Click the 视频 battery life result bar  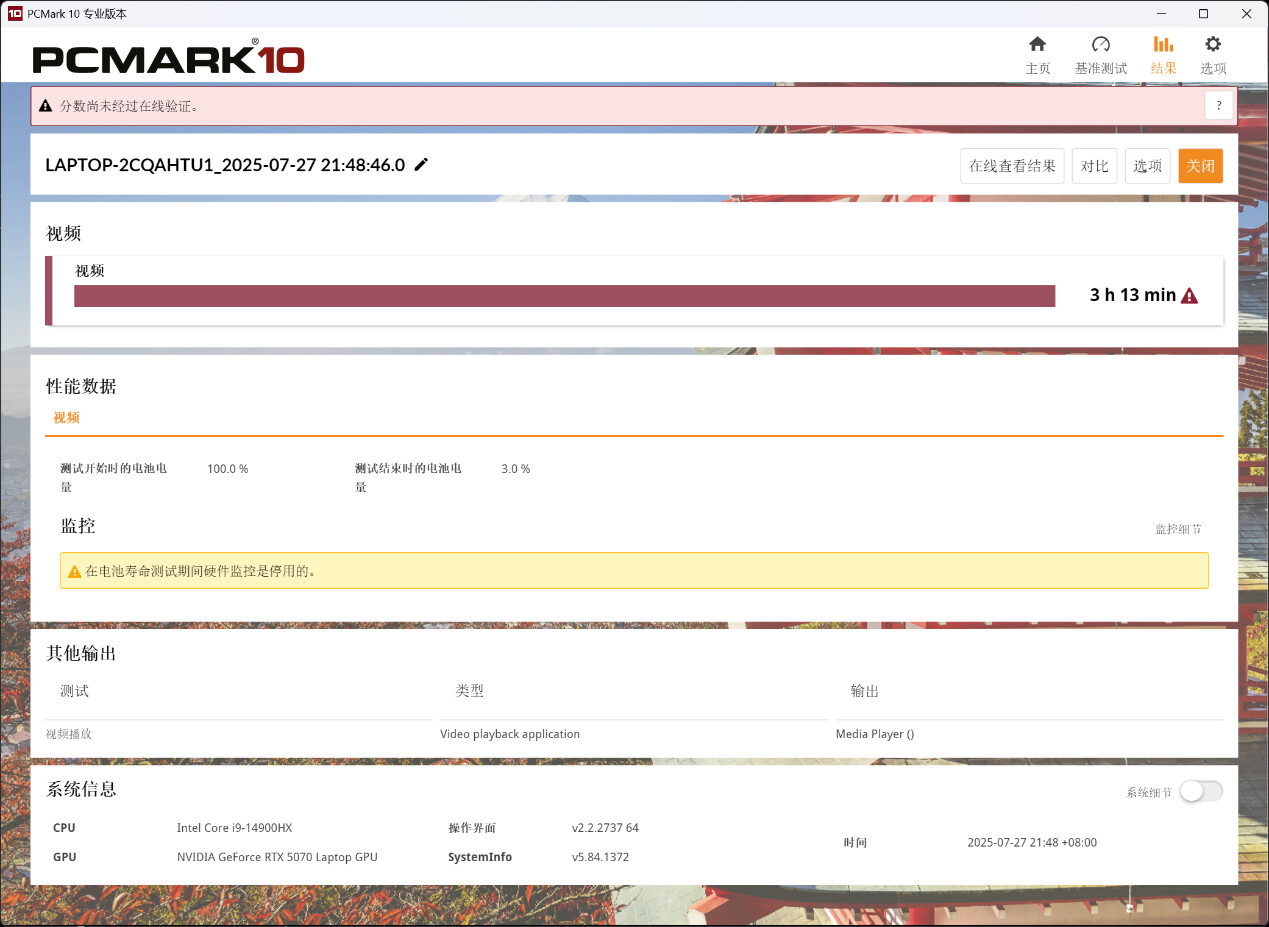click(564, 296)
